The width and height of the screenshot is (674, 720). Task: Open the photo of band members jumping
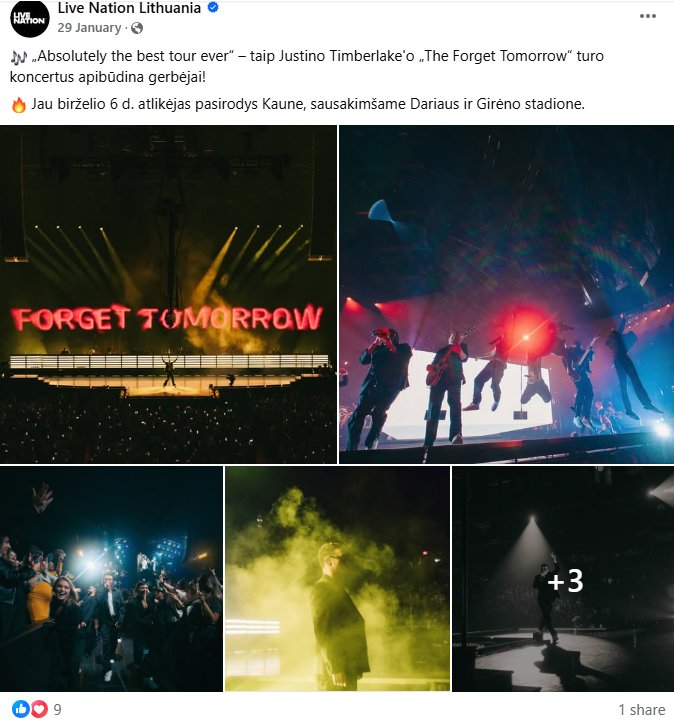pyautogui.click(x=506, y=294)
